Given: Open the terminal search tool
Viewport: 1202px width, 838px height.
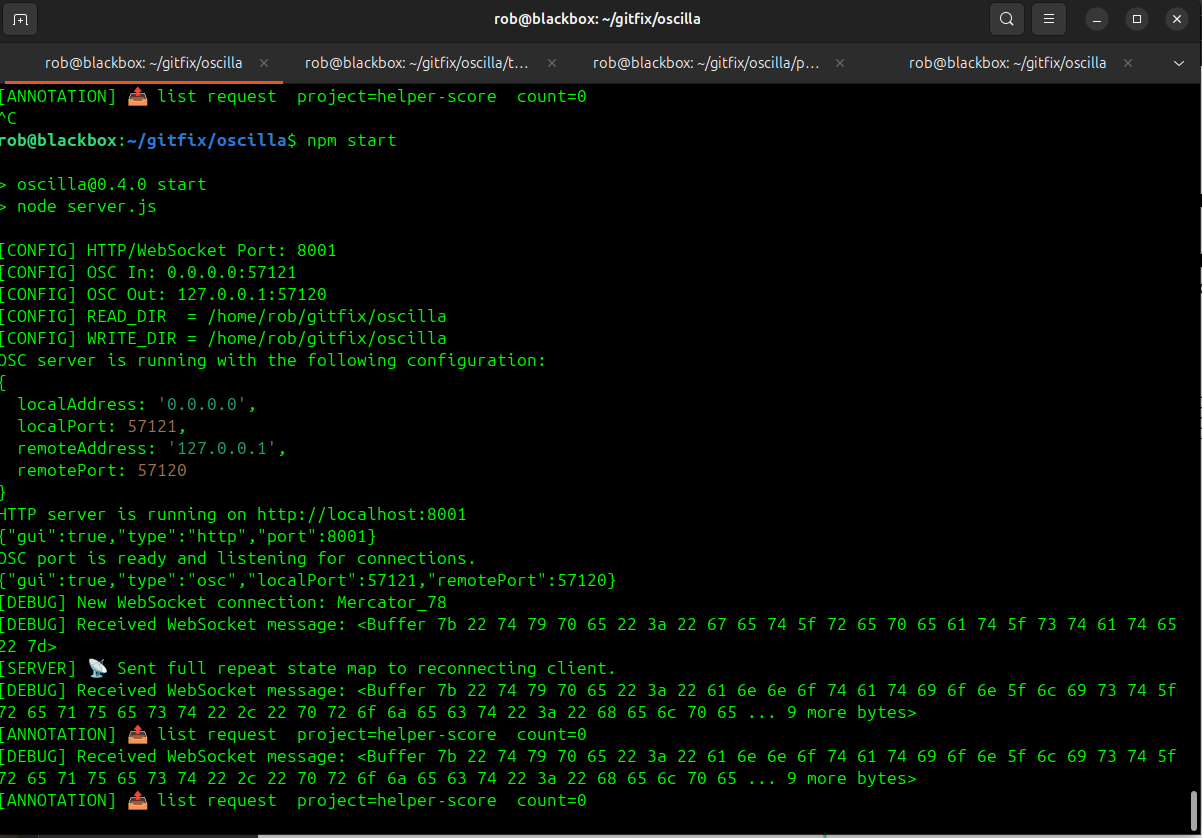Looking at the screenshot, I should pos(1006,19).
